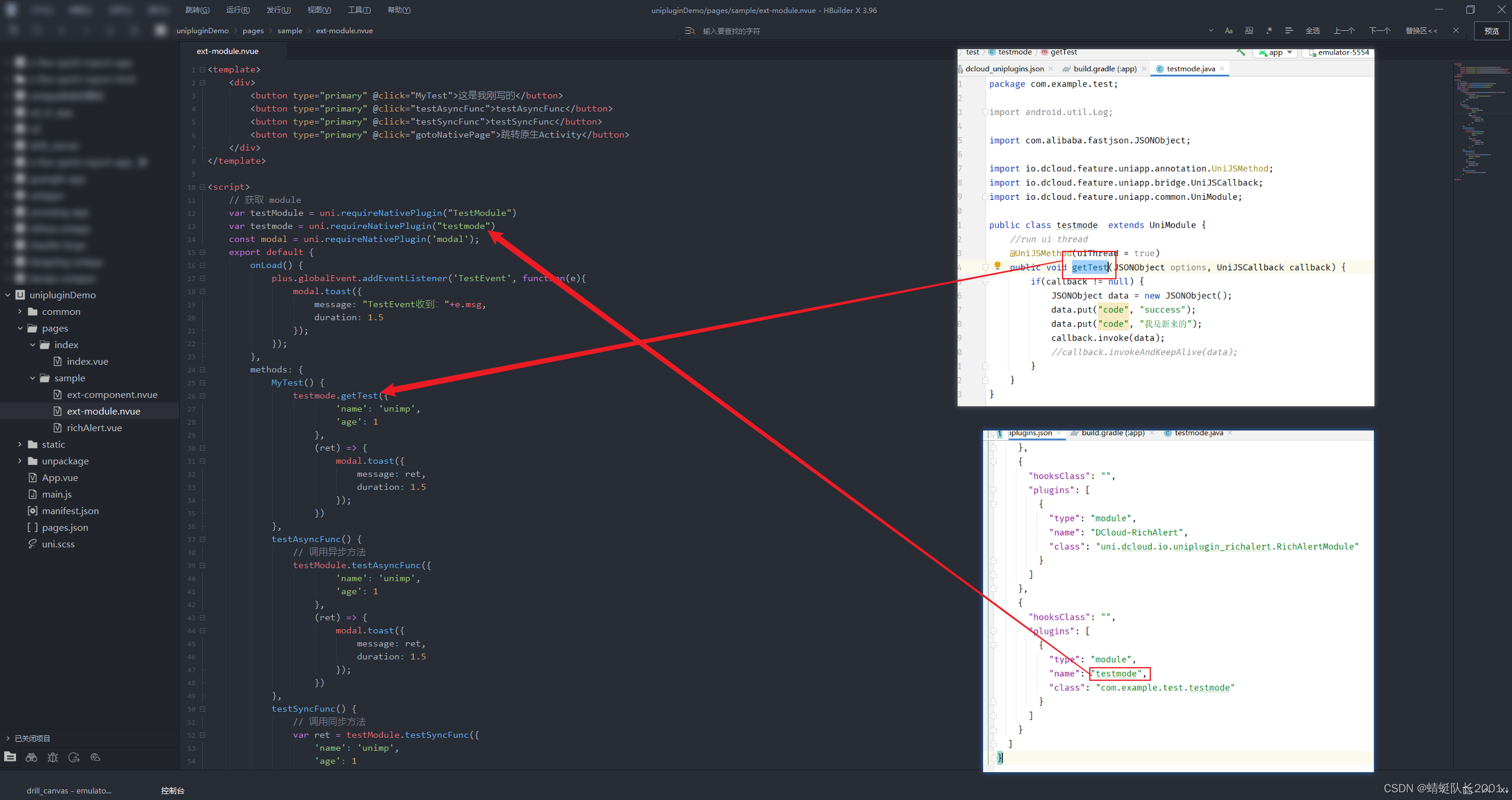The image size is (1512, 800).
Task: Click the common folder icon
Action: coord(33,311)
